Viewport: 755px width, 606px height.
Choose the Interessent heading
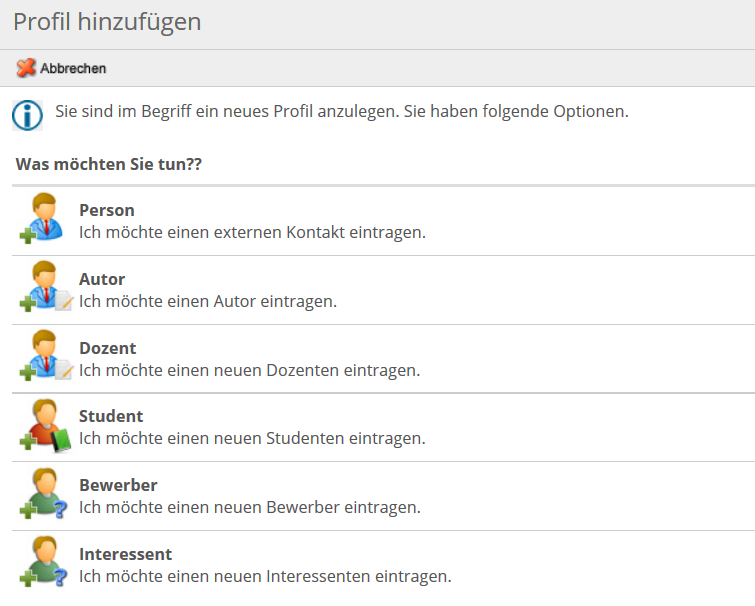click(126, 554)
